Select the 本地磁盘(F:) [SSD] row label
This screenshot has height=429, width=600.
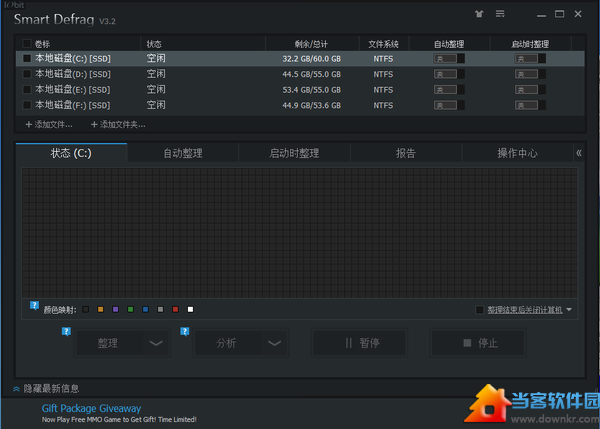pyautogui.click(x=73, y=105)
